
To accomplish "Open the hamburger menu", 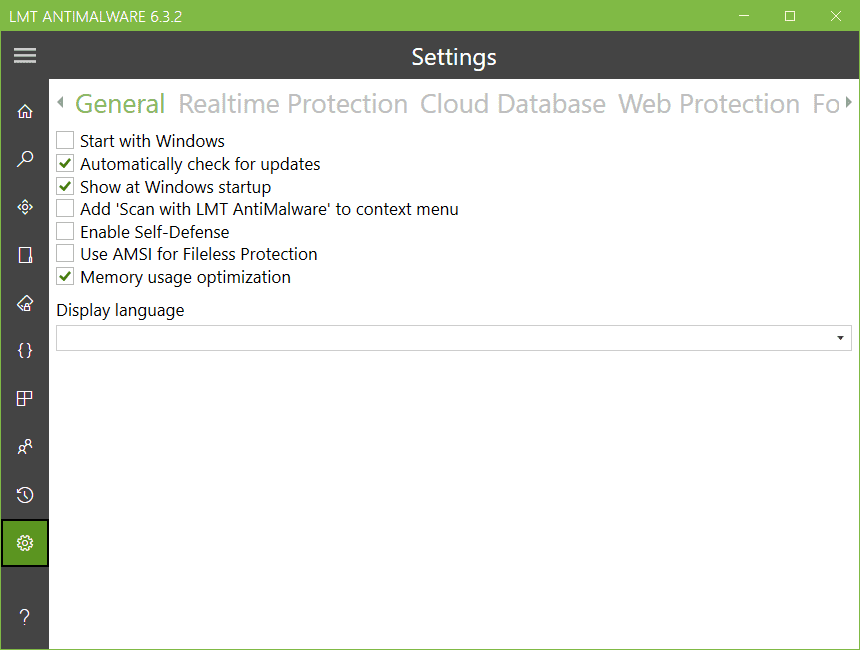I will click(x=25, y=56).
